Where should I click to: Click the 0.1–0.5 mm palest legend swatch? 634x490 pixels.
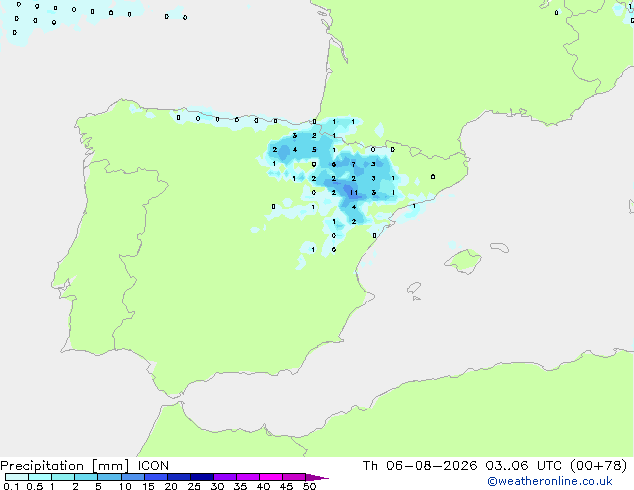pos(17,477)
